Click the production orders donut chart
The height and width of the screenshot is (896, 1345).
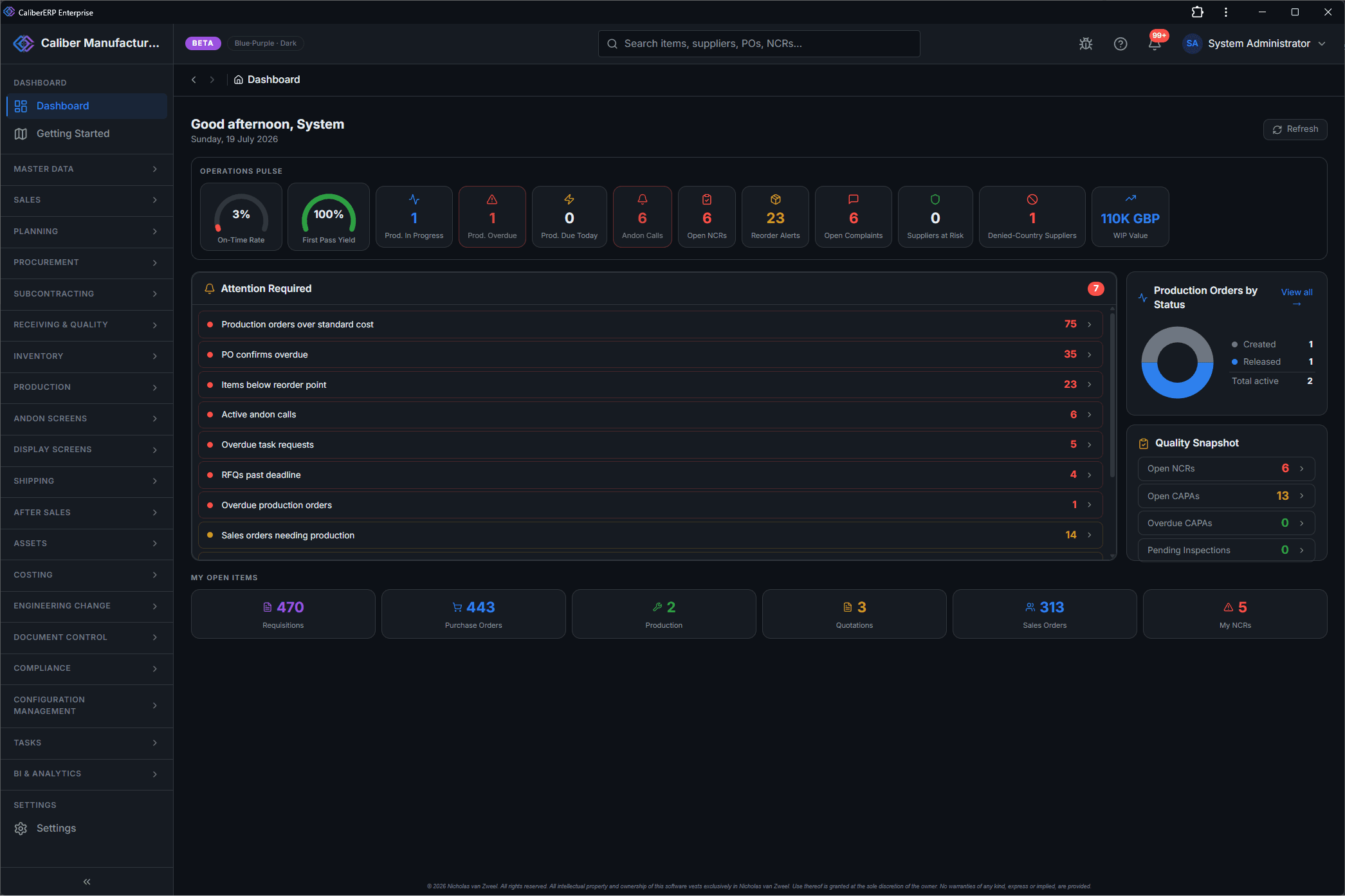coord(1177,363)
